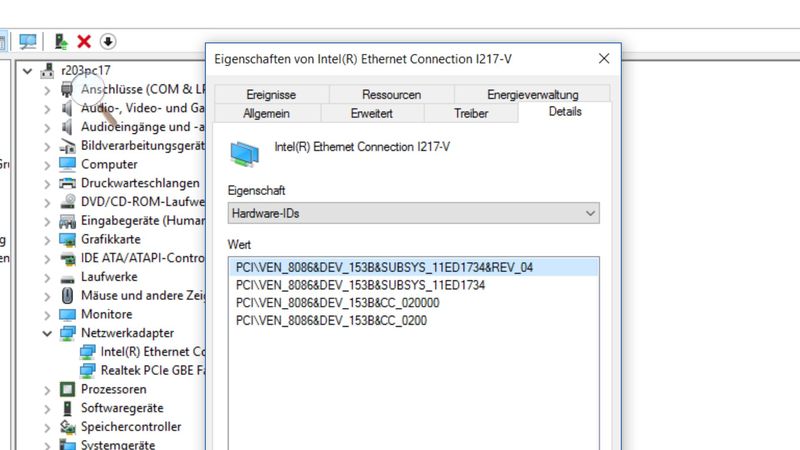This screenshot has width=800, height=450.
Task: Close the Eigenschaften dialog
Action: 604,59
